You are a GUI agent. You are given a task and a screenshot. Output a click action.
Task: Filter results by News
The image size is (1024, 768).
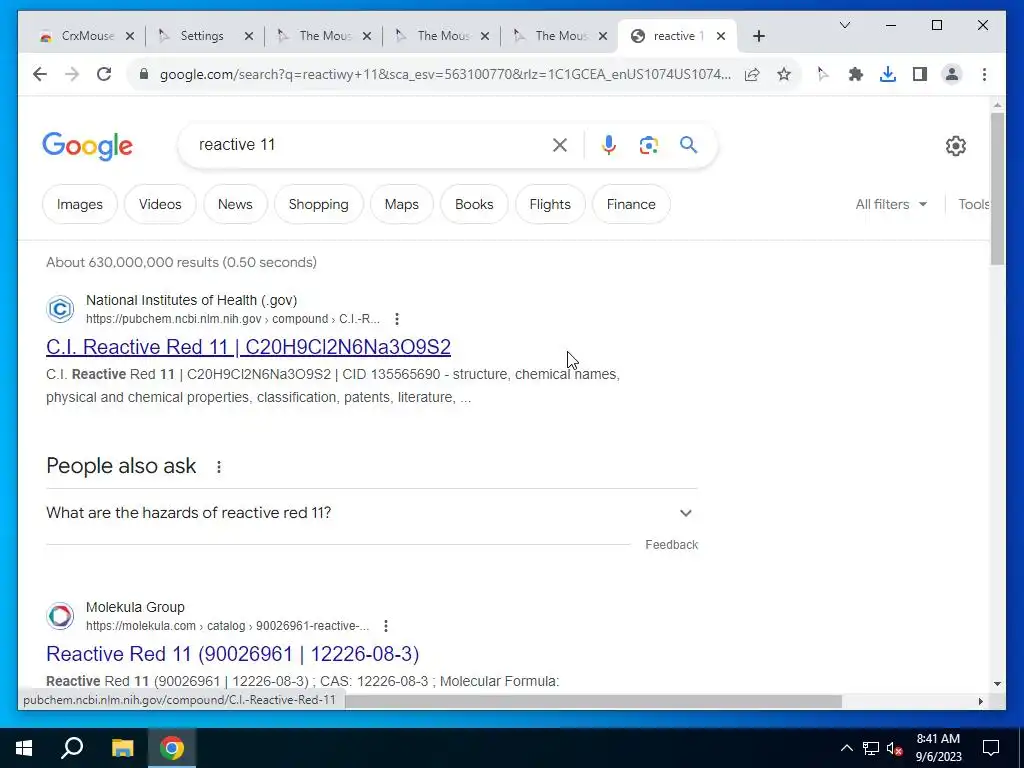(235, 204)
